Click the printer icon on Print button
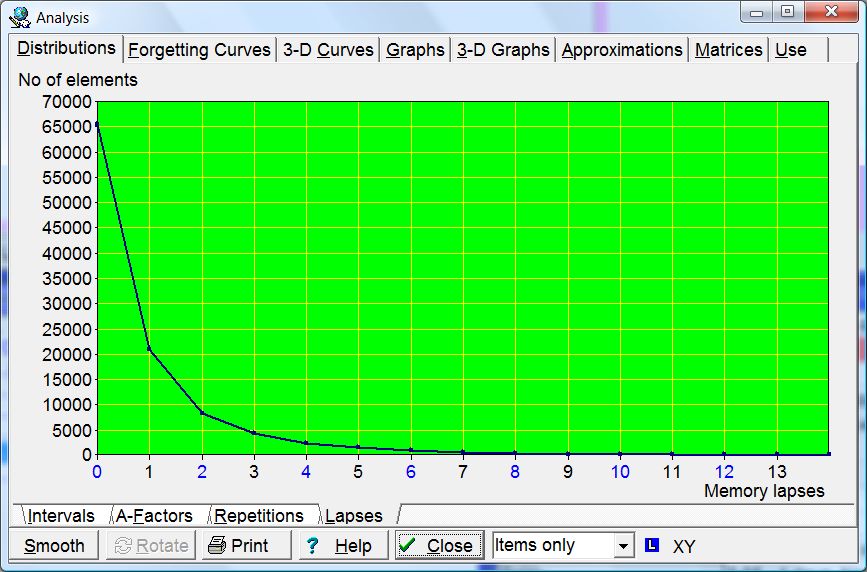This screenshot has height=572, width=867. pos(217,545)
